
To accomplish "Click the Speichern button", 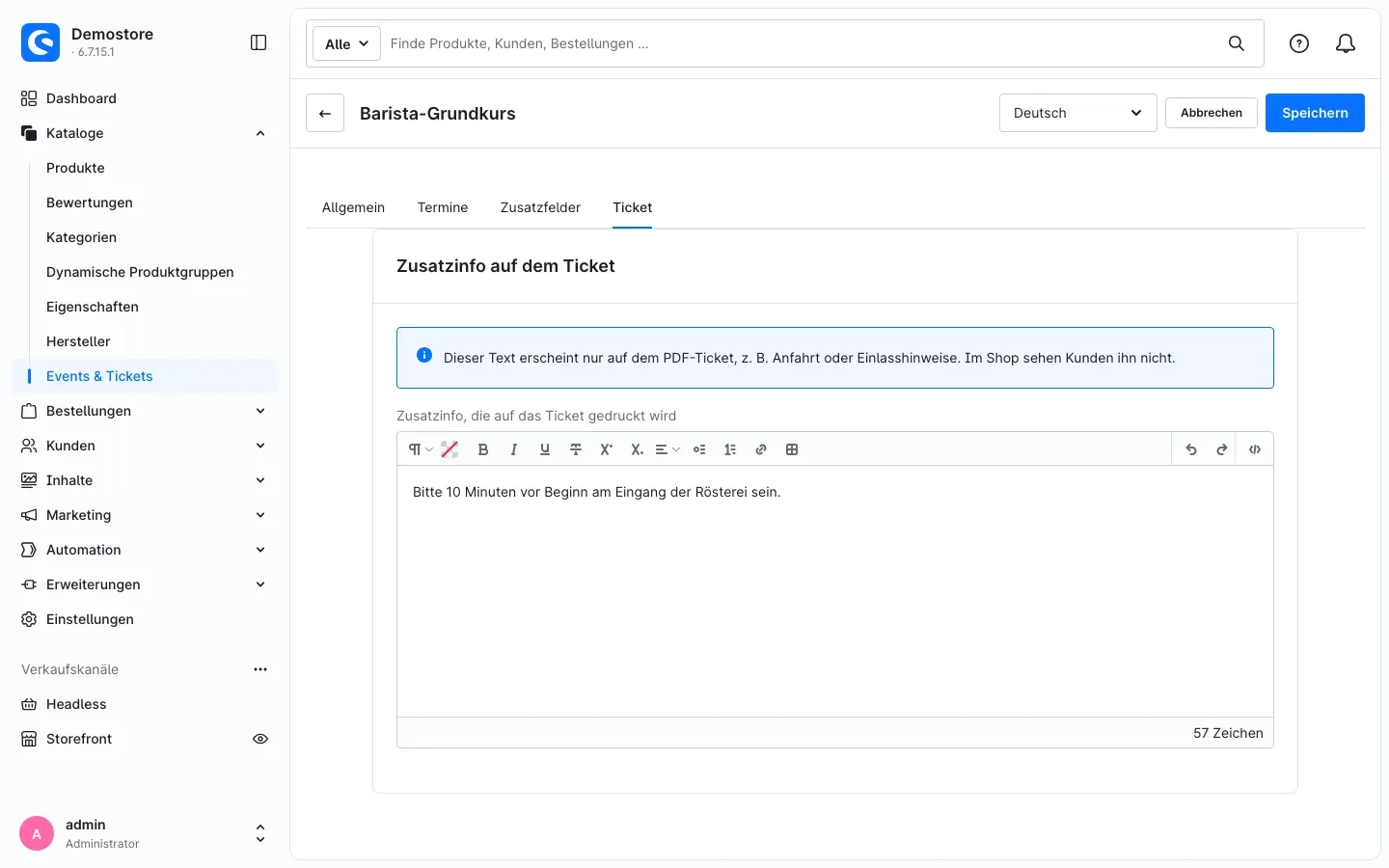I will [1315, 113].
